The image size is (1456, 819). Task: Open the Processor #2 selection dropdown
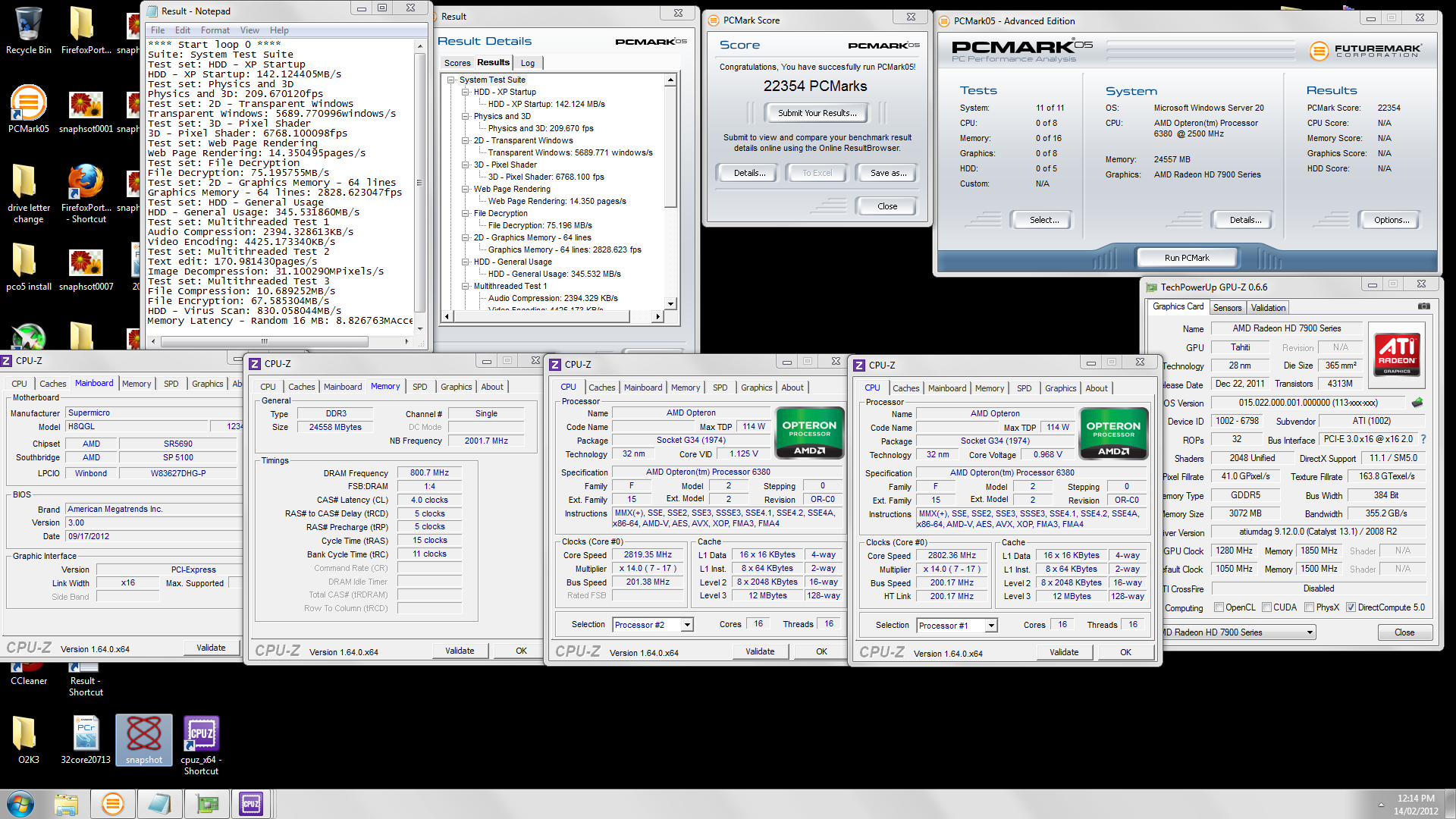(687, 625)
